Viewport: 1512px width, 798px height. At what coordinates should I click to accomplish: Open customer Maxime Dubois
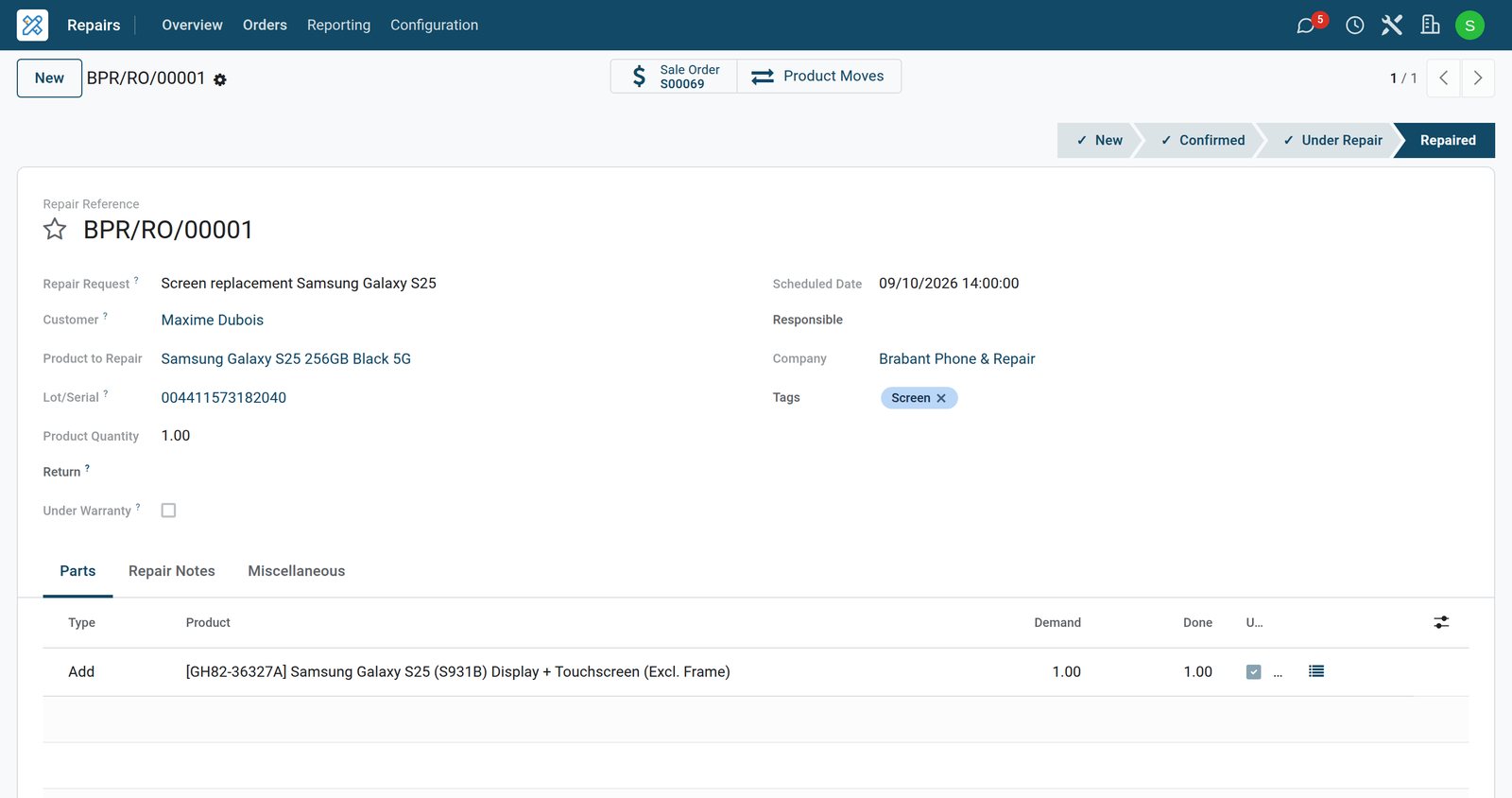click(x=213, y=321)
